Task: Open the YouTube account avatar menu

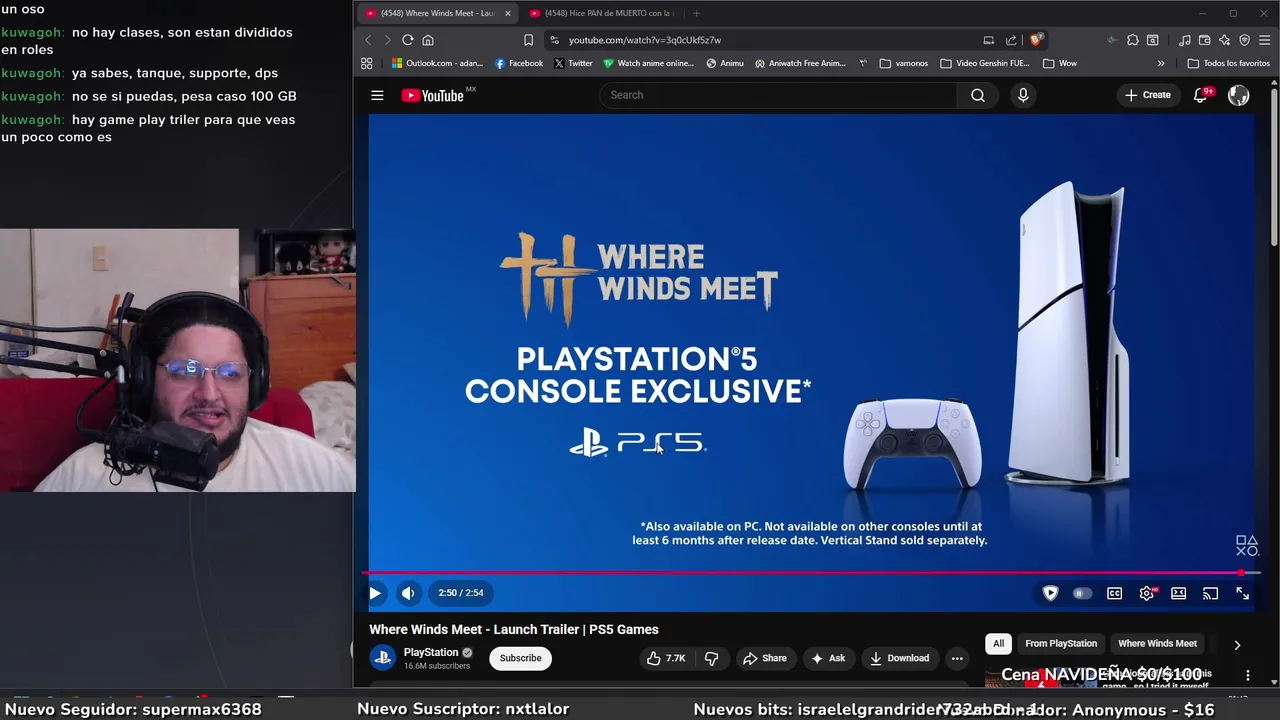Action: point(1239,95)
